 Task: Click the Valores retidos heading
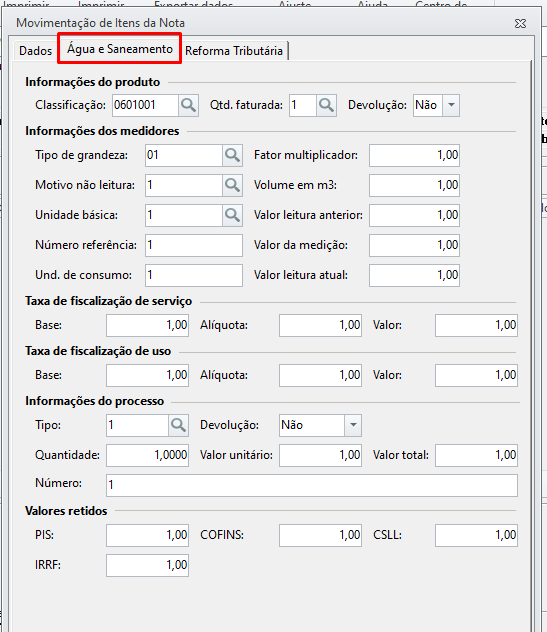pyautogui.click(x=66, y=511)
